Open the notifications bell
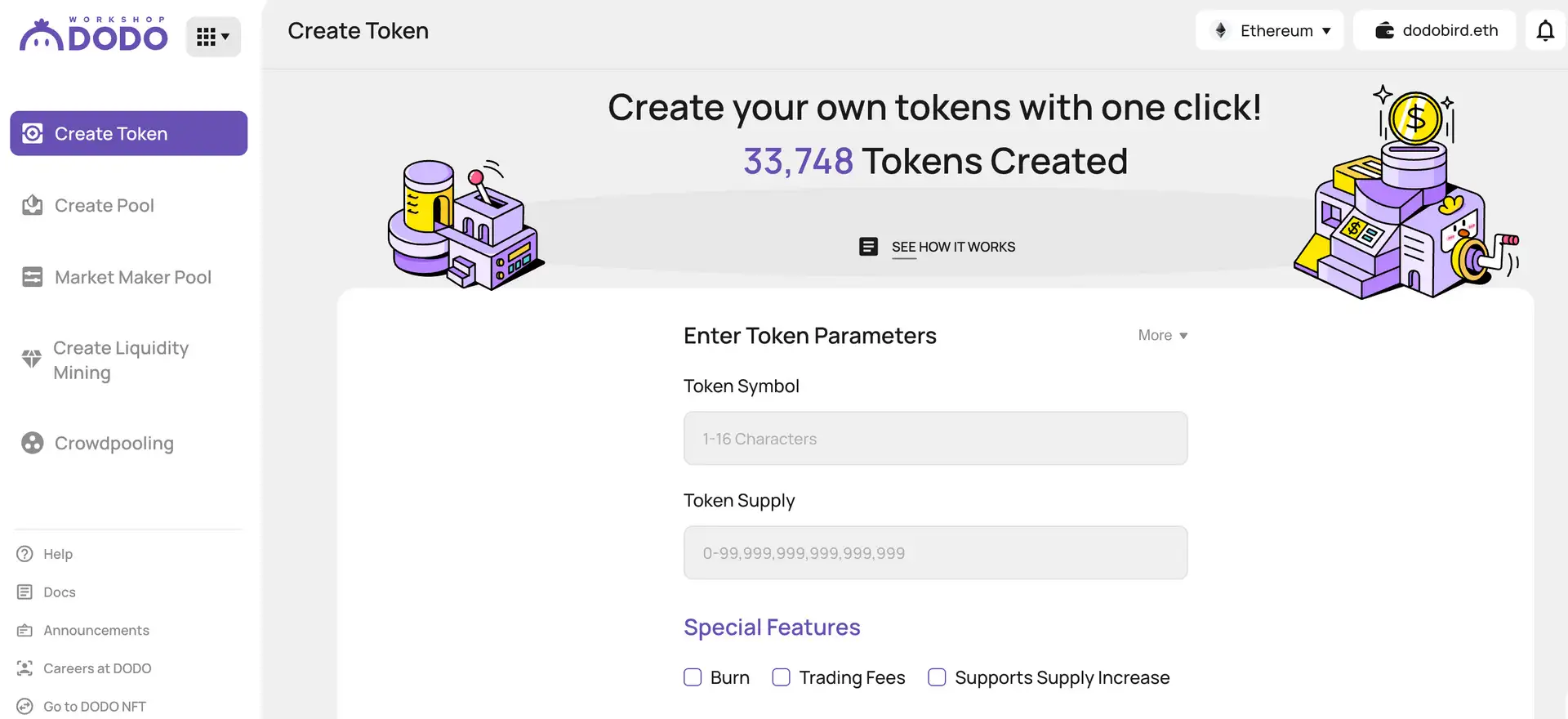Viewport: 1568px width, 719px height. [x=1545, y=31]
